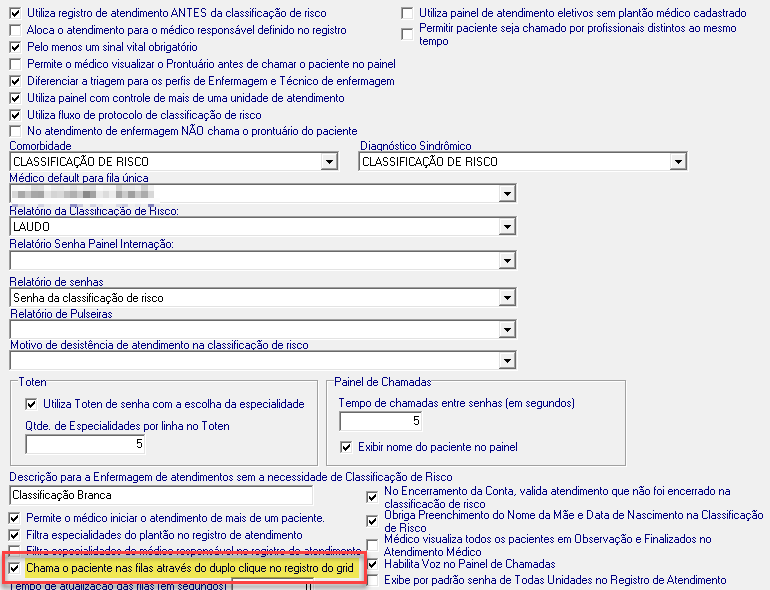Toggle 'Permite o médico iniciar o atendimento de mais de um paciente'
This screenshot has height=590, width=770.
[x=14, y=518]
